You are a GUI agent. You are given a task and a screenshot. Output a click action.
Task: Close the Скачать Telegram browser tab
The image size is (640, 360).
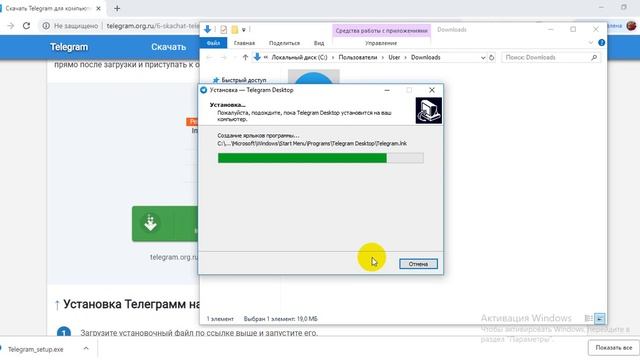coord(98,8)
